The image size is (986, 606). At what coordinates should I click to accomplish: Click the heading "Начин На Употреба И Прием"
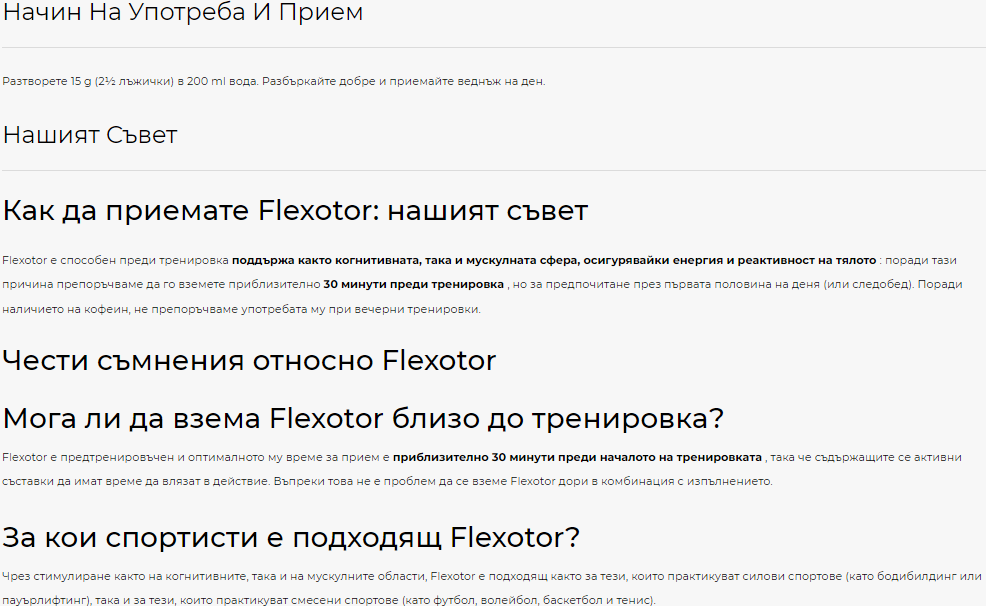click(x=182, y=12)
